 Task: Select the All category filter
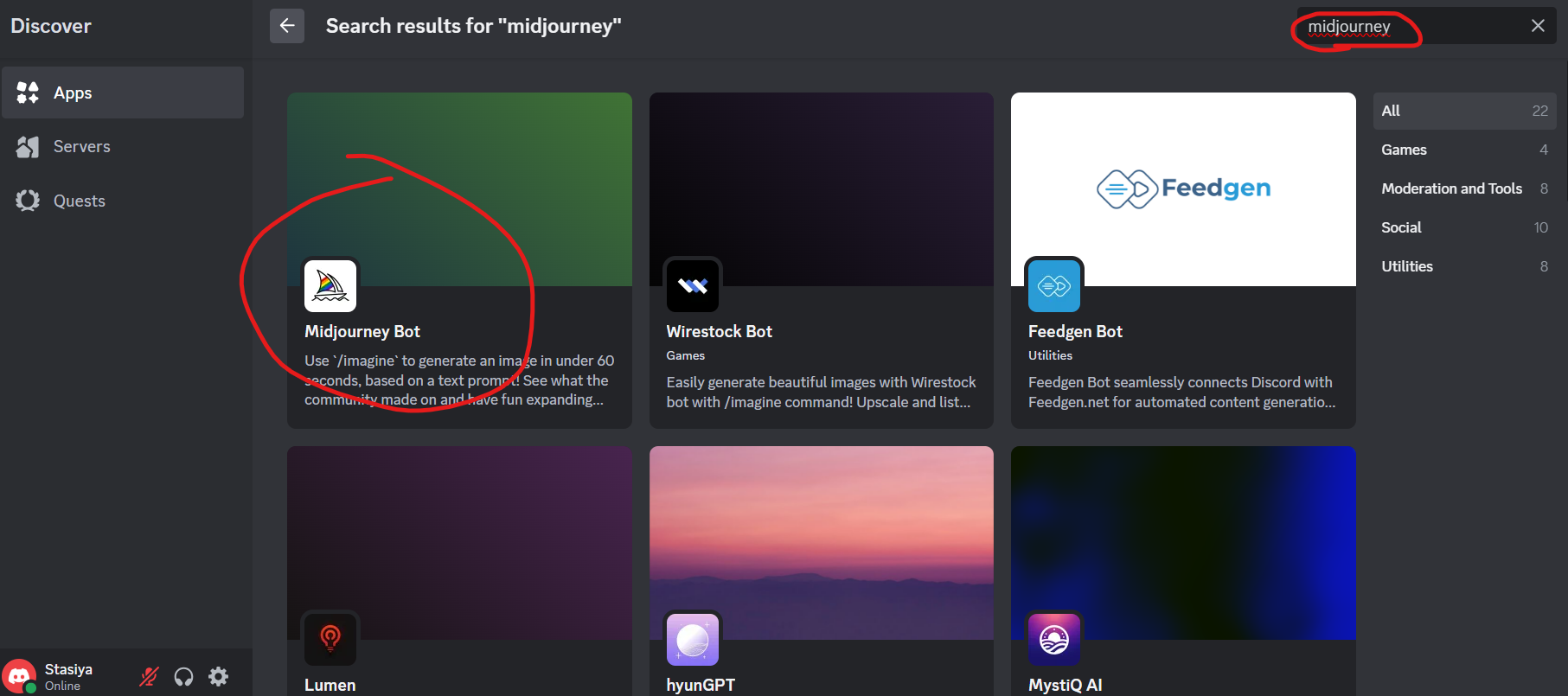[1464, 111]
